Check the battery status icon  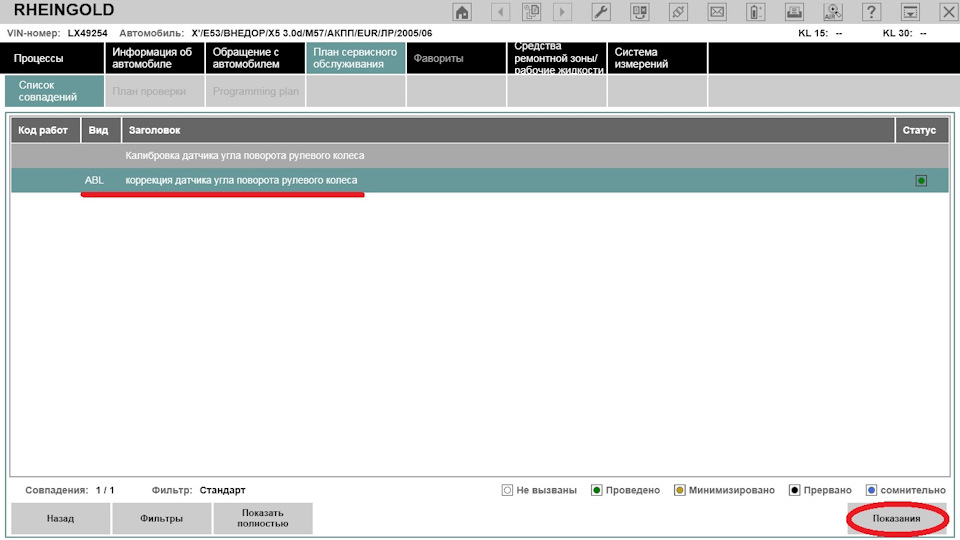[x=756, y=12]
